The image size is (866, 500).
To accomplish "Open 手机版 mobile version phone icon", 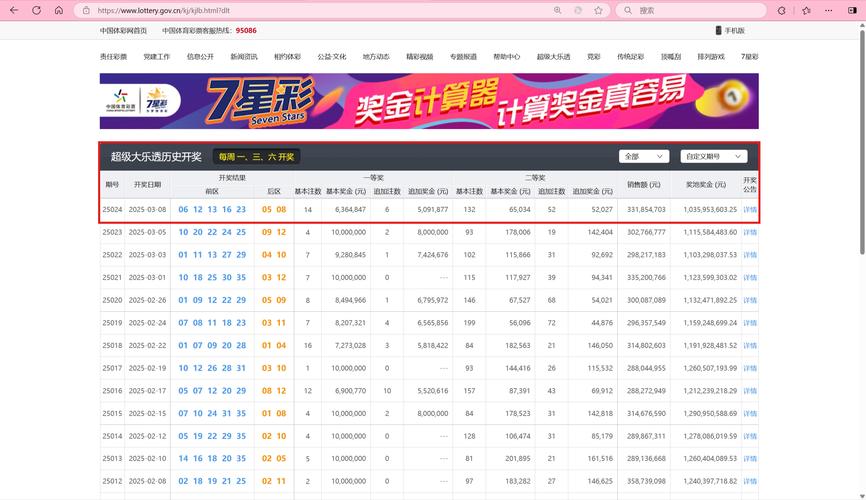I will (x=719, y=30).
